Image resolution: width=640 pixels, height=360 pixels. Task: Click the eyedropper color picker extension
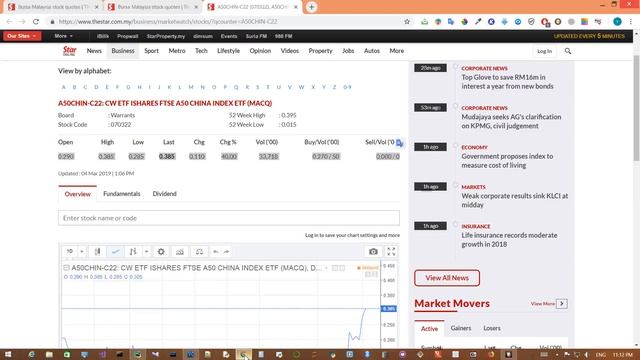coord(478,22)
